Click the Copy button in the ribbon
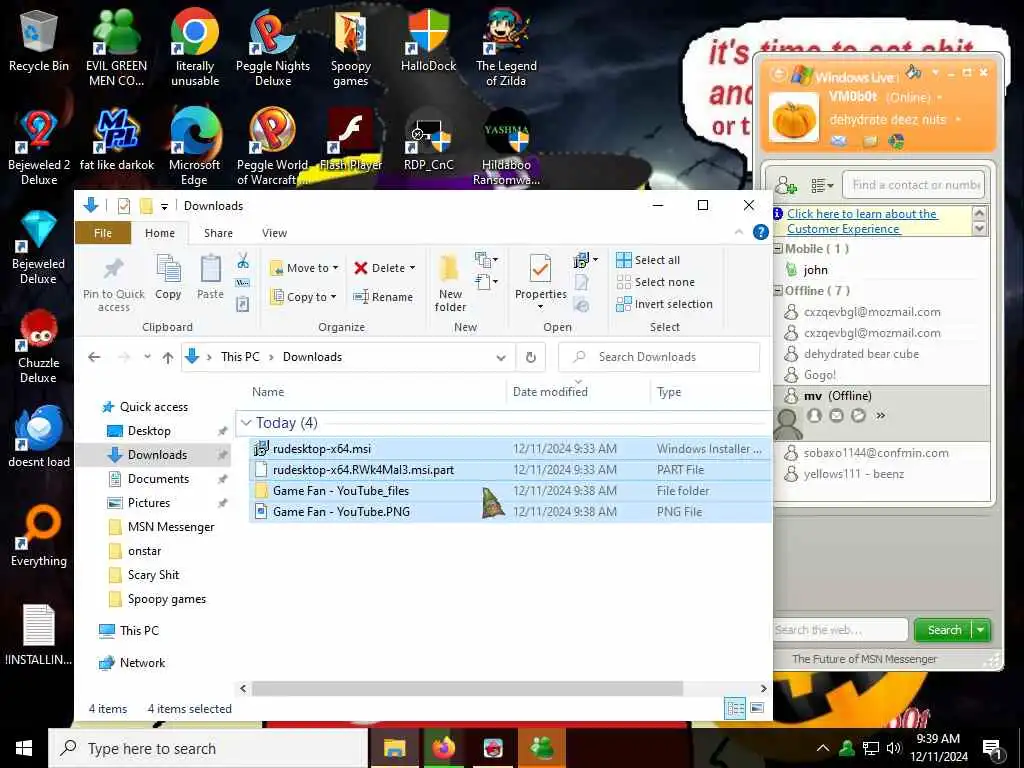This screenshot has height=768, width=1024. click(168, 277)
